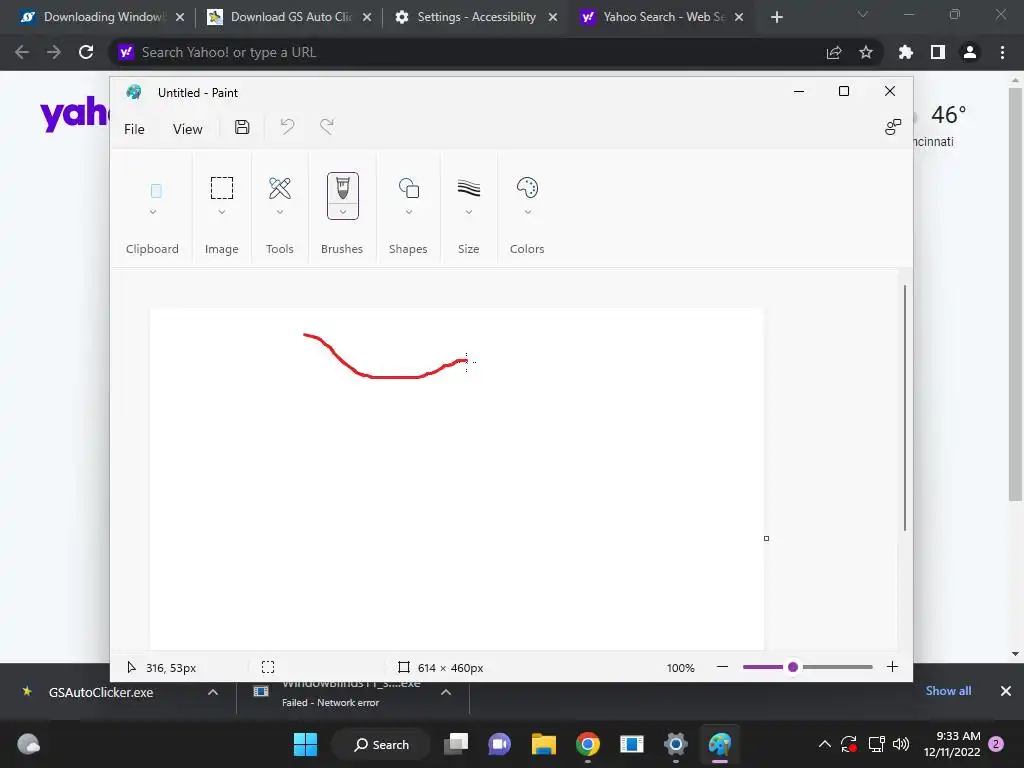The width and height of the screenshot is (1024, 768).
Task: Click the Redo arrow in Paint
Action: [x=327, y=127]
